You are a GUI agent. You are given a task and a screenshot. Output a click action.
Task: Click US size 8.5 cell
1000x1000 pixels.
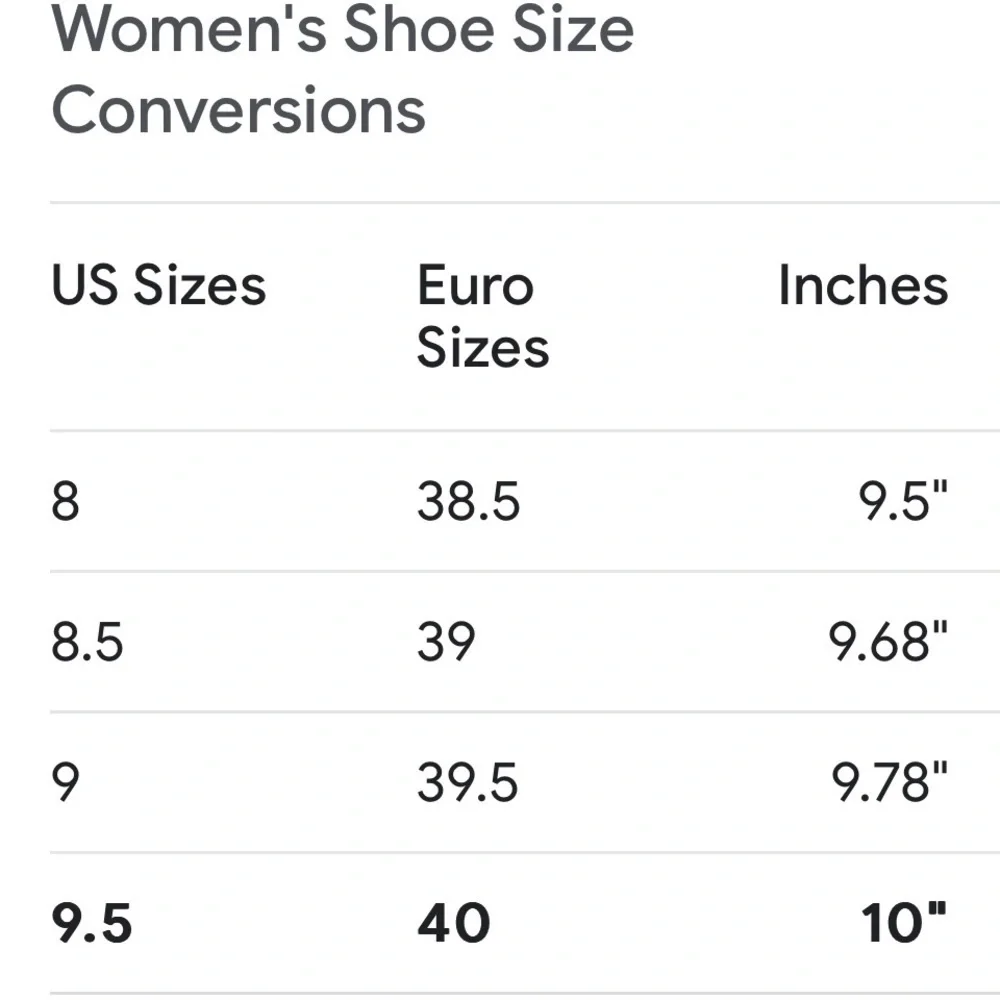point(87,641)
